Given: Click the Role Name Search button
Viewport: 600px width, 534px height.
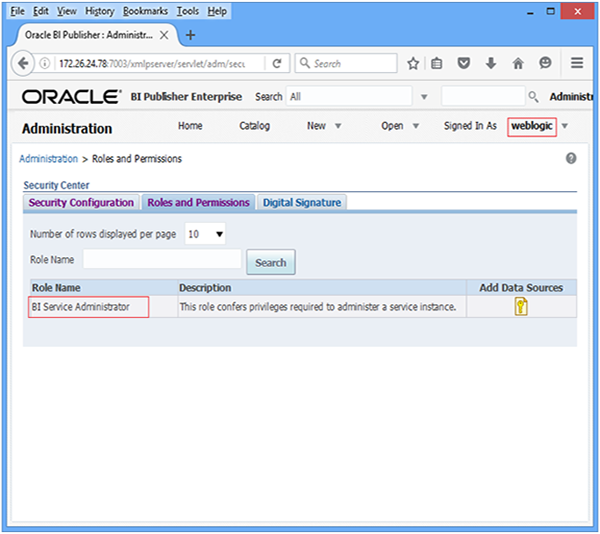Looking at the screenshot, I should tap(271, 262).
